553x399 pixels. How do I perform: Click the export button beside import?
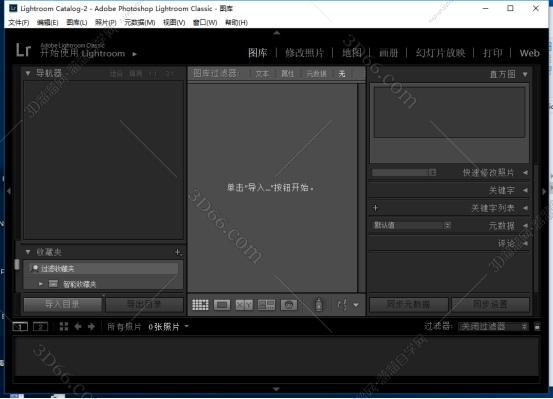point(144,305)
